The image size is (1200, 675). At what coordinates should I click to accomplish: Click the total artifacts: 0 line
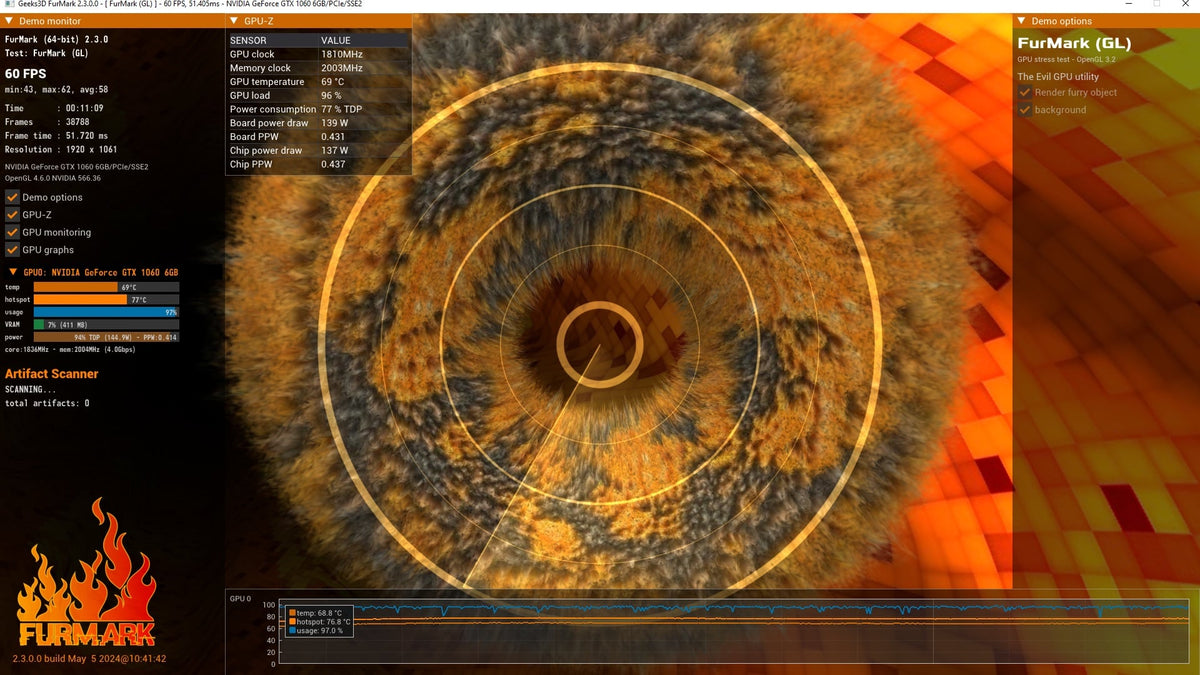pos(47,403)
